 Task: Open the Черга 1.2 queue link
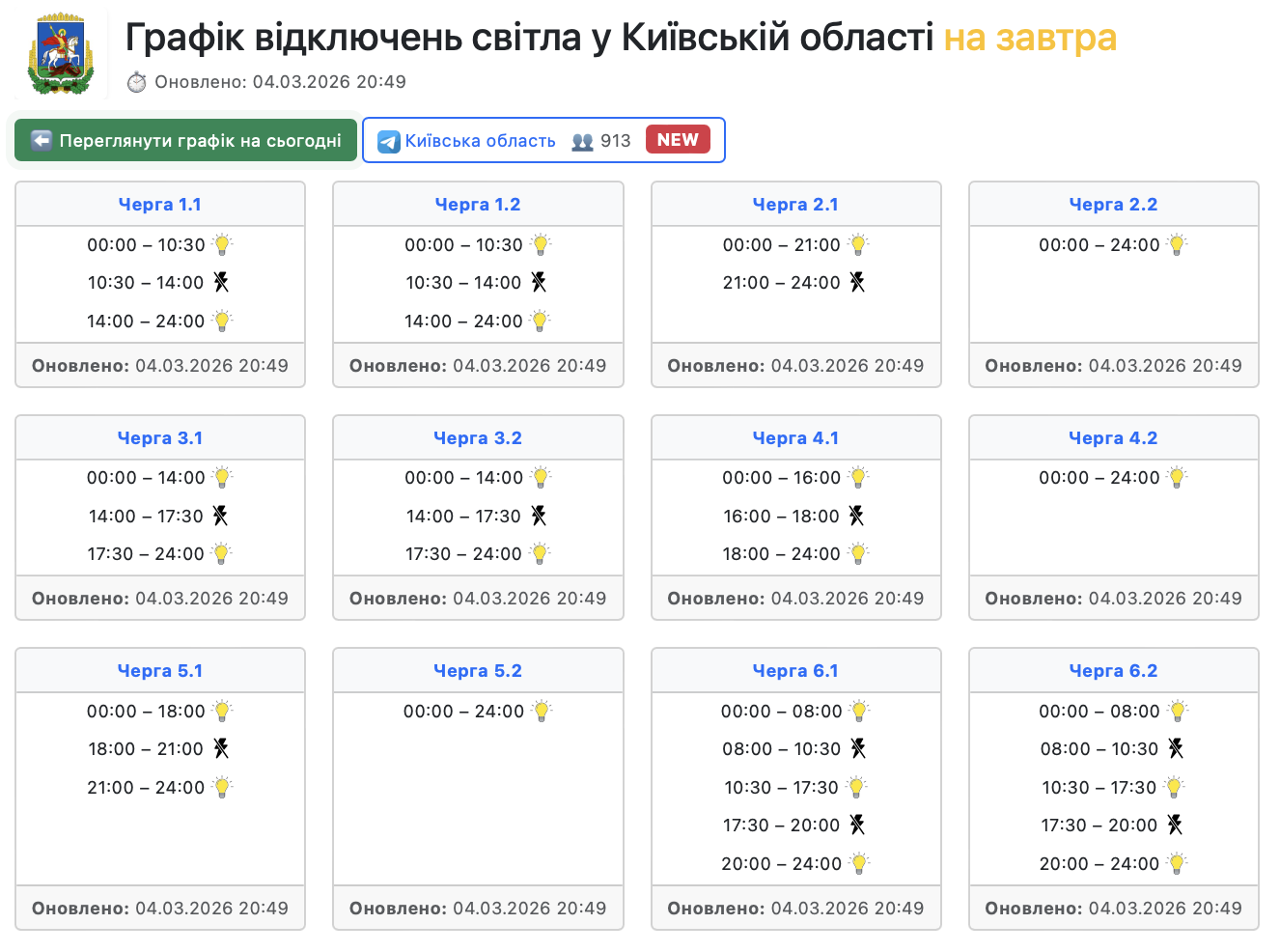click(478, 205)
